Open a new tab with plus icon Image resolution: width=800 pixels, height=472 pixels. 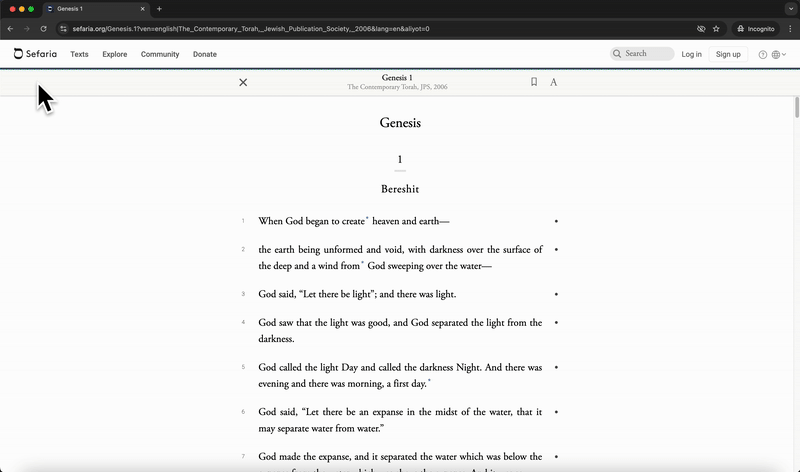159,9
